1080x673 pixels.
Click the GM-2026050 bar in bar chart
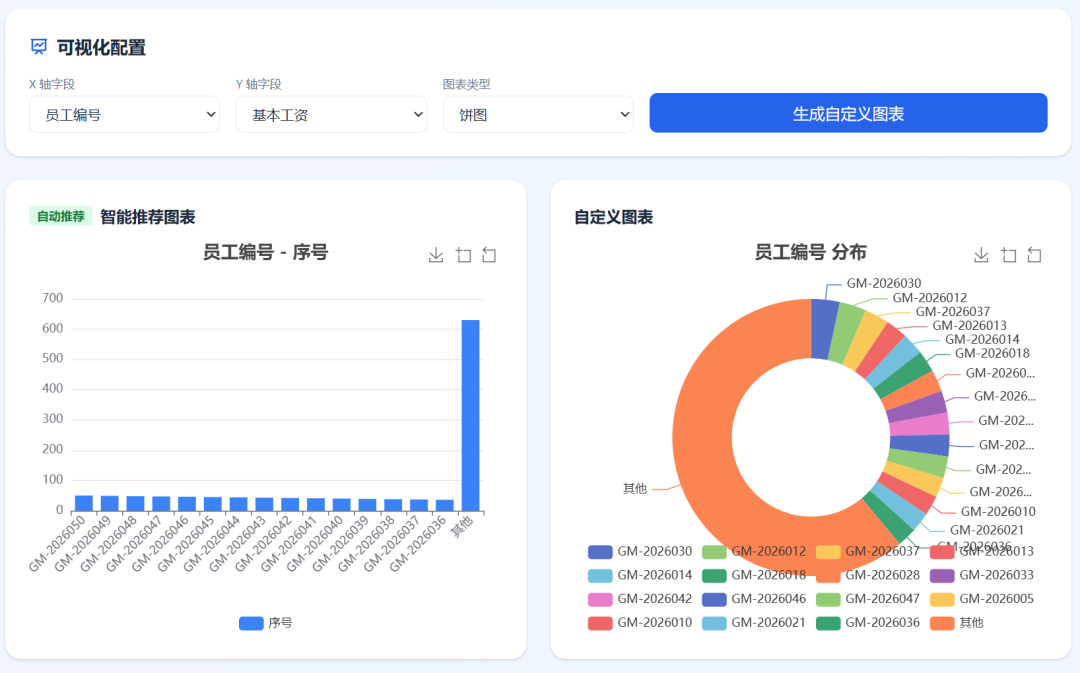84,504
